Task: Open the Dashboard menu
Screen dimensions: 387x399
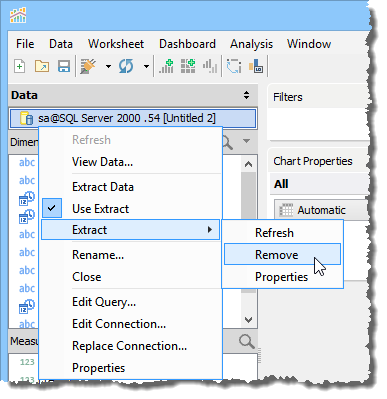Action: click(187, 44)
